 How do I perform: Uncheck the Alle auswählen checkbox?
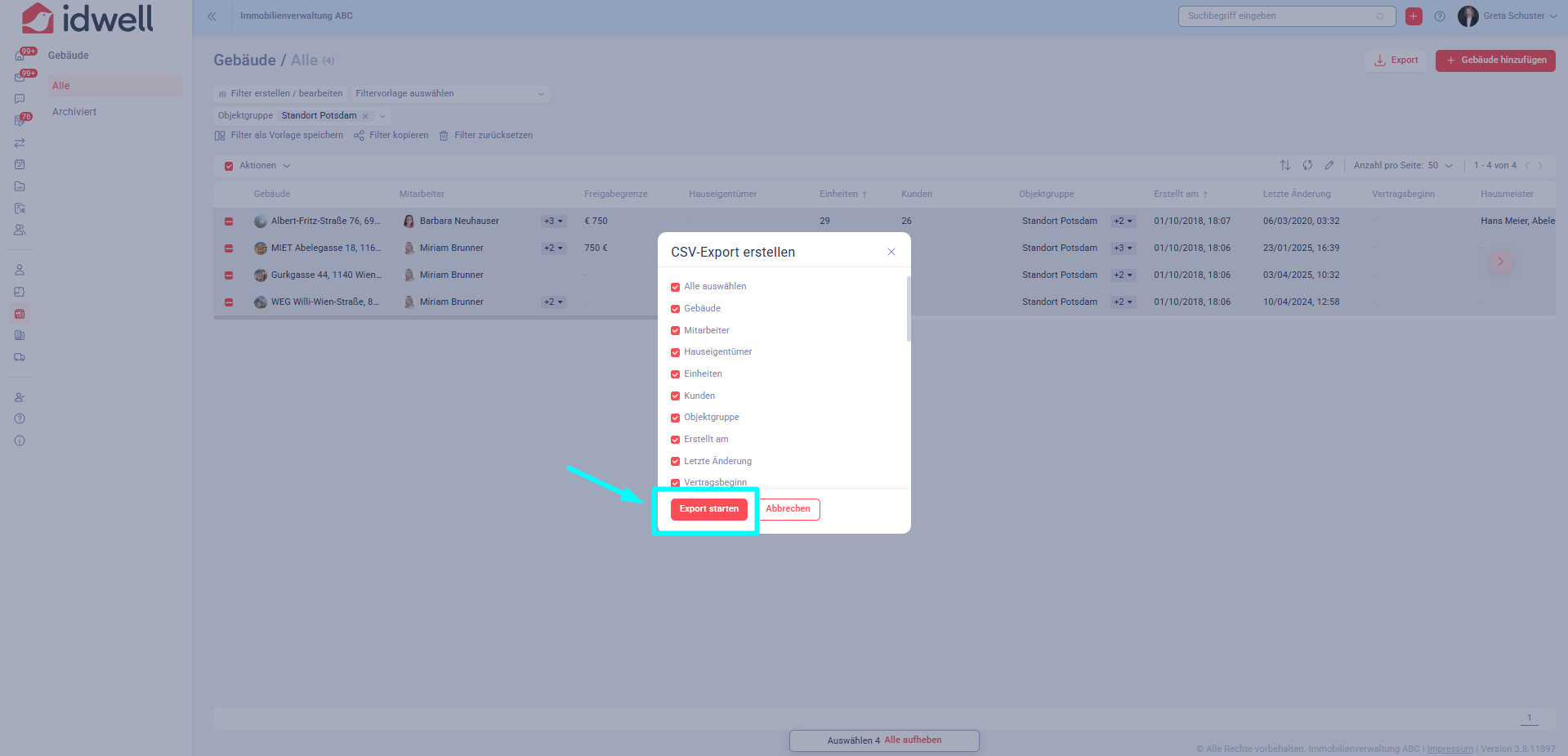675,287
